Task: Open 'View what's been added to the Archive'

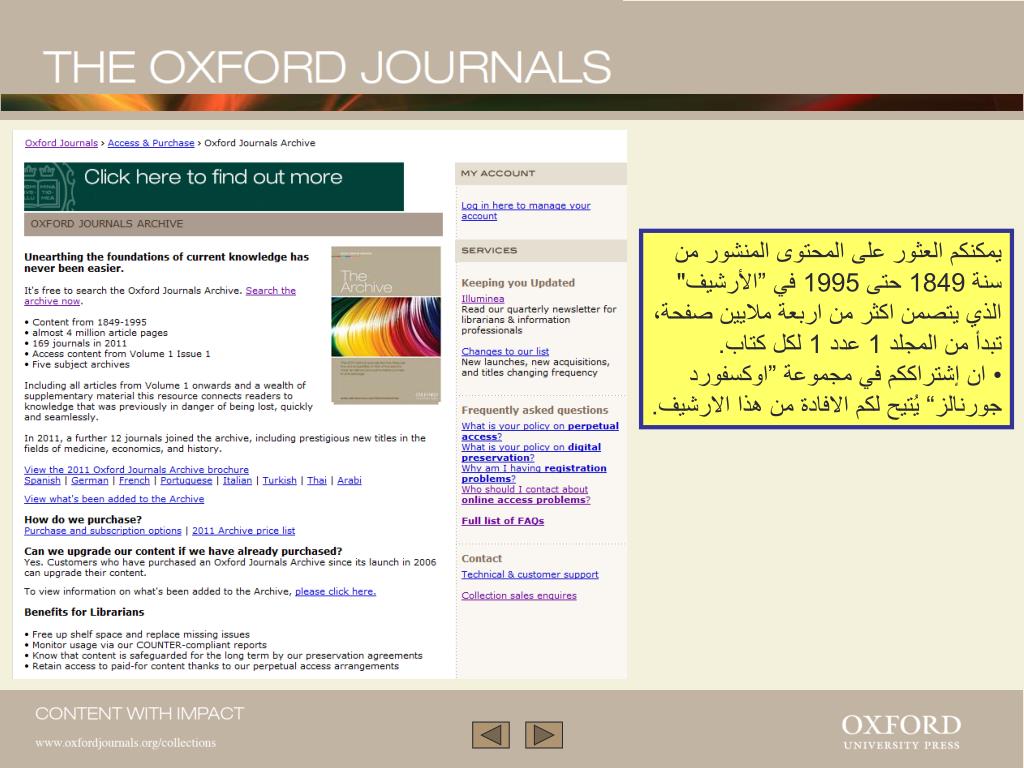Action: [x=114, y=499]
